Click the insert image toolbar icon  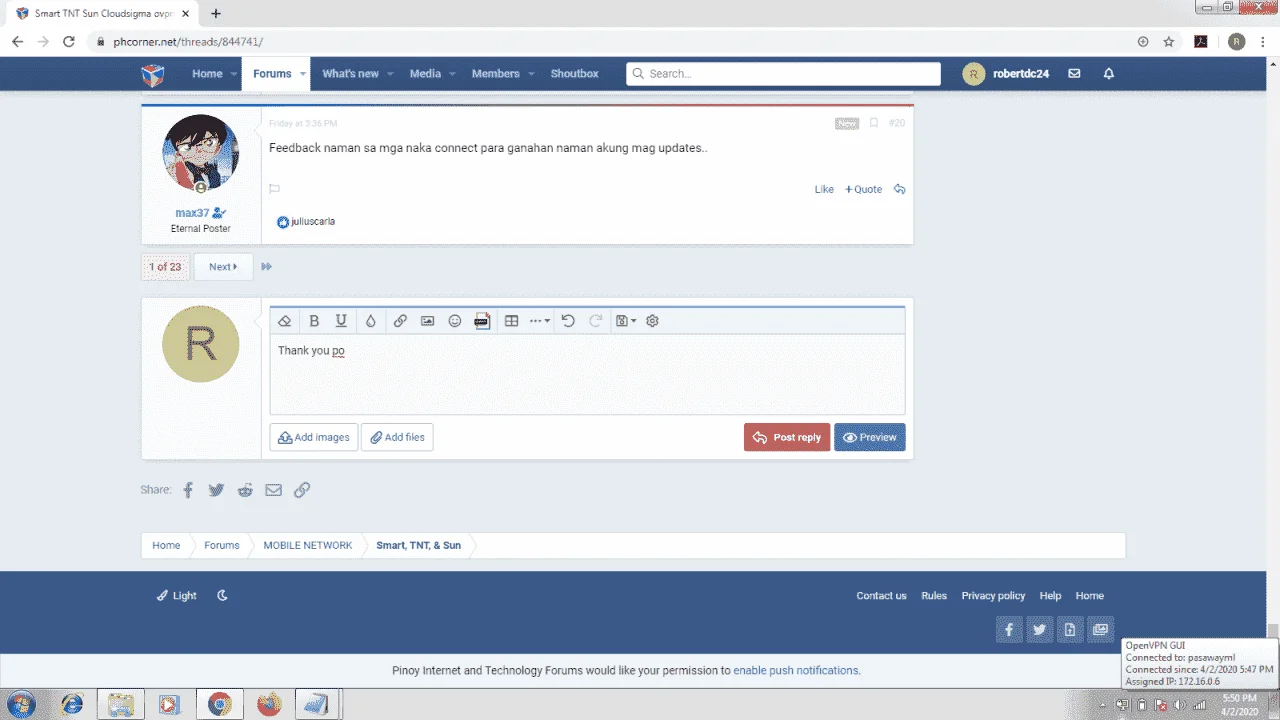[427, 321]
